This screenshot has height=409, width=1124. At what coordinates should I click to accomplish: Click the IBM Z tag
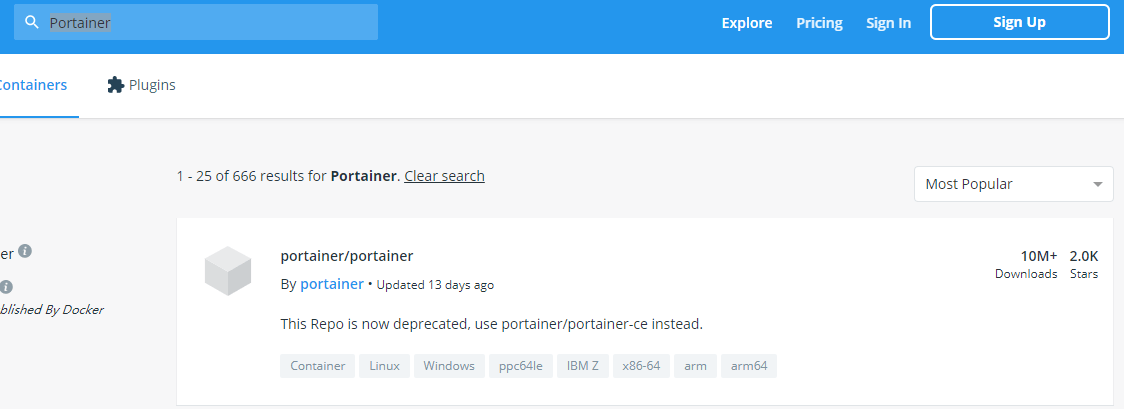pyautogui.click(x=583, y=366)
